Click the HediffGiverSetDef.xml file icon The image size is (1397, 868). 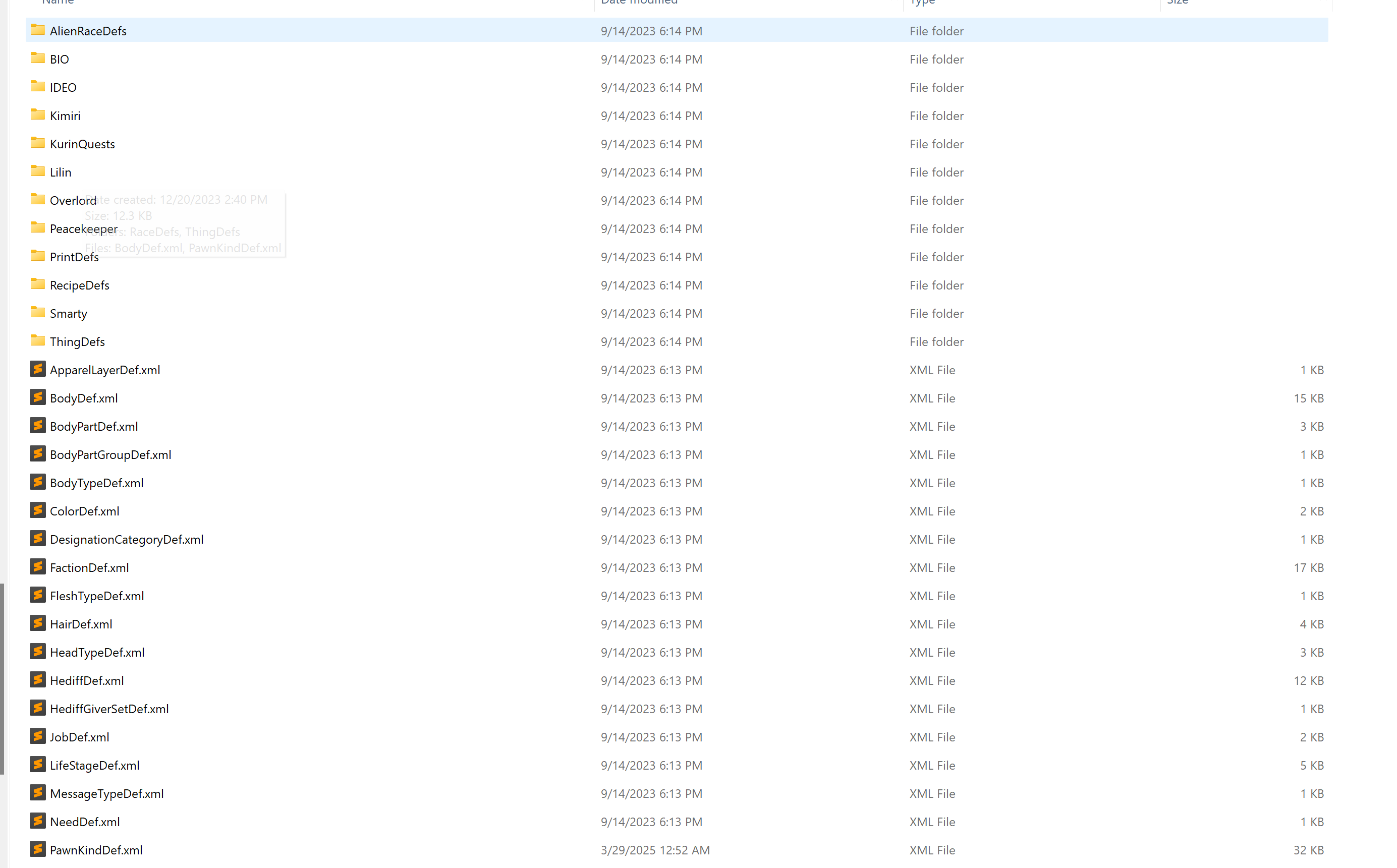point(38,708)
